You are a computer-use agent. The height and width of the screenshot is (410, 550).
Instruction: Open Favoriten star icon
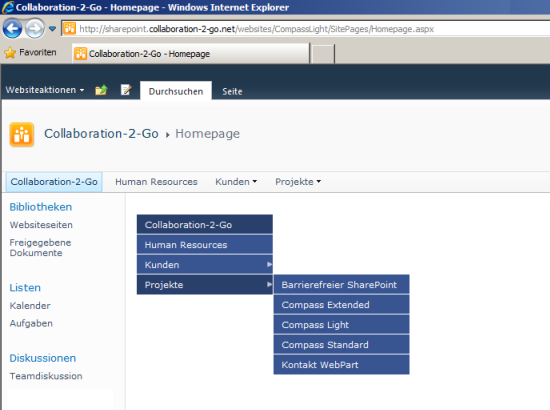10,53
